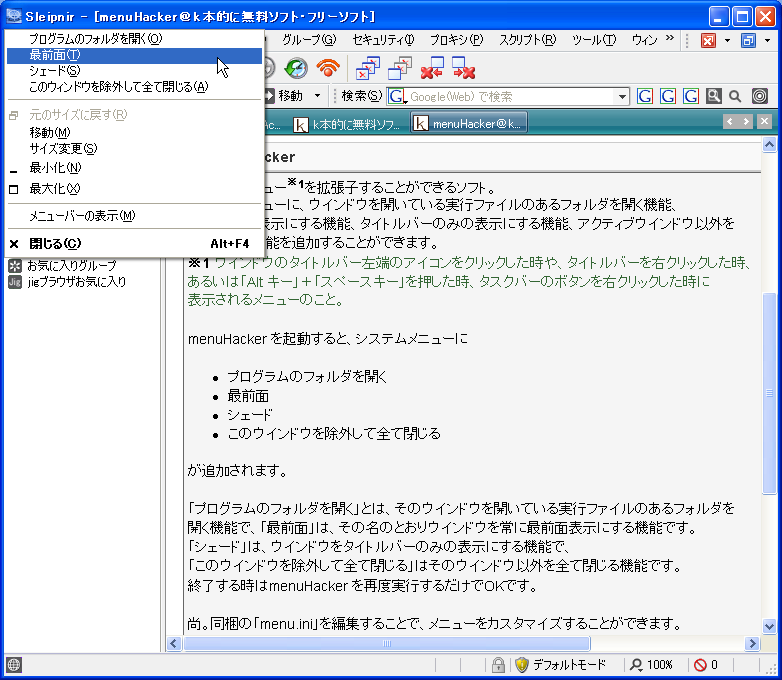
Task: Click Sleipnir app icon in title bar
Action: 13,16
